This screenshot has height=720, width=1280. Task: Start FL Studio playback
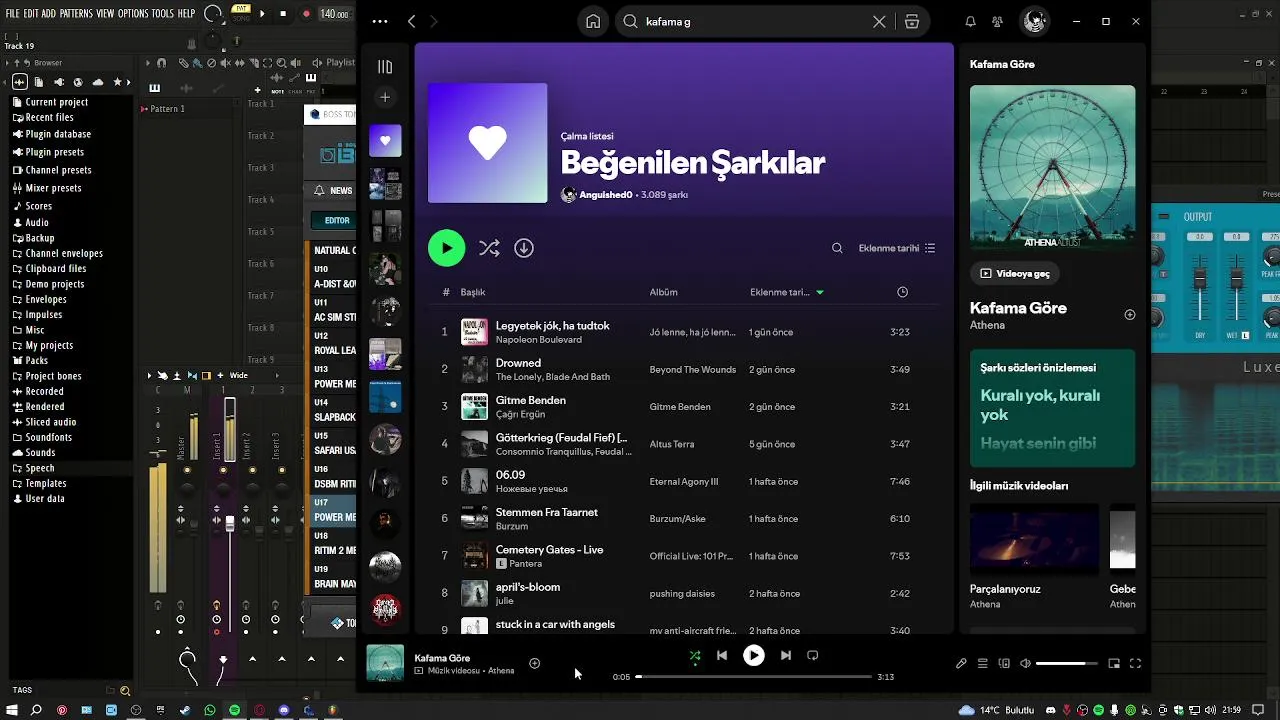tap(263, 14)
